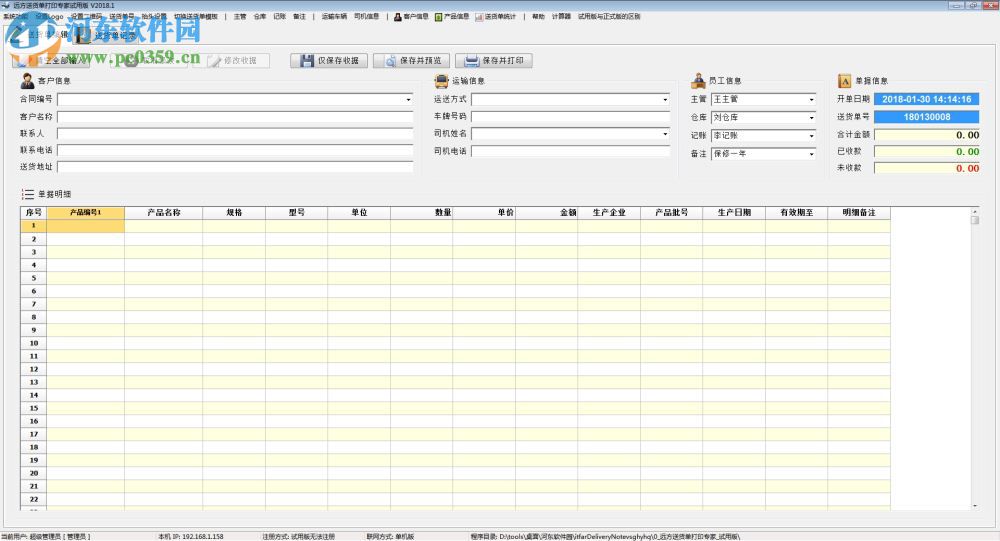Click the 送货单号 field showing 180130008
The height and width of the screenshot is (541, 1000).
pos(927,117)
